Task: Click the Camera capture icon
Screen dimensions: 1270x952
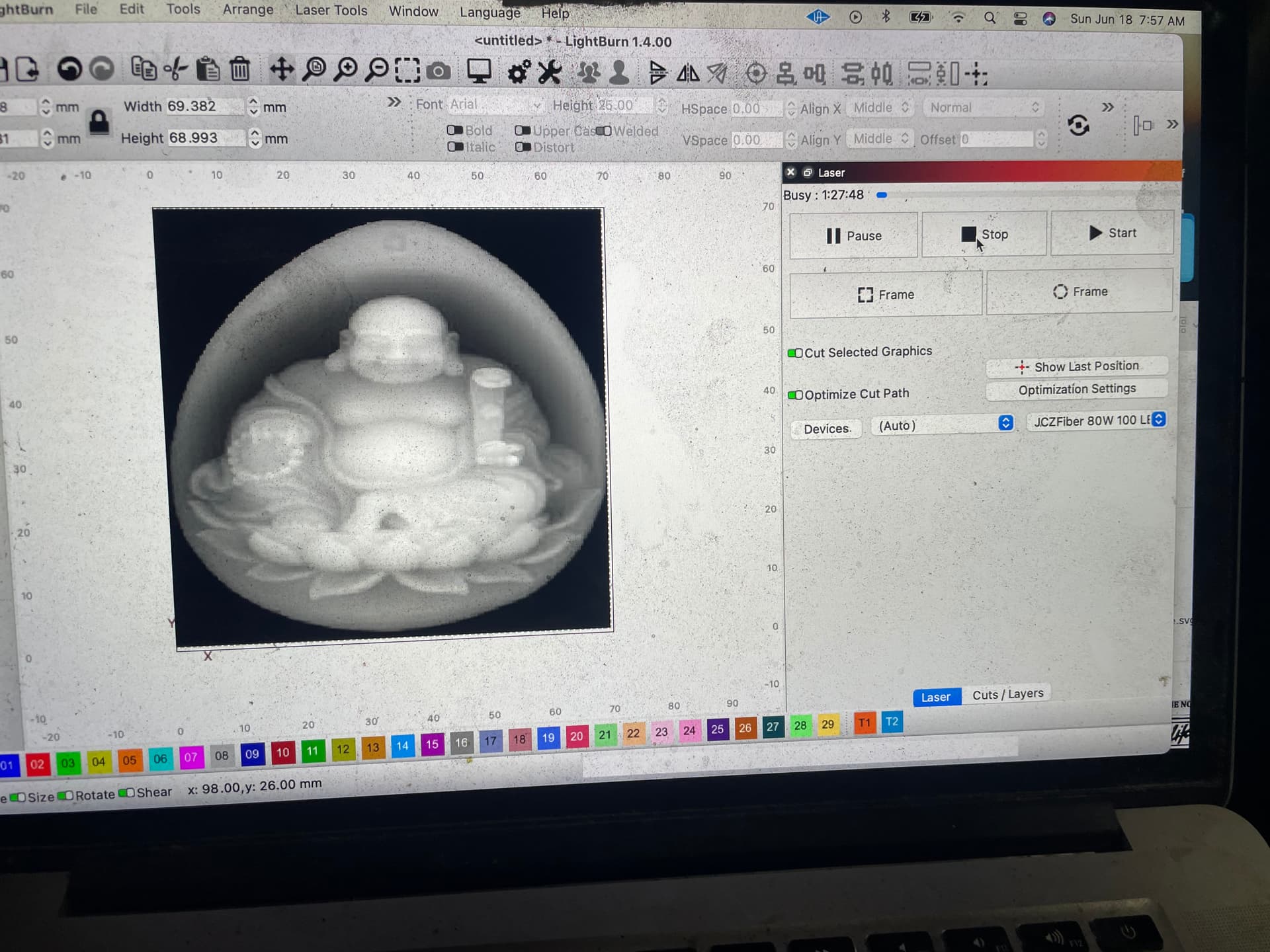Action: pos(439,71)
